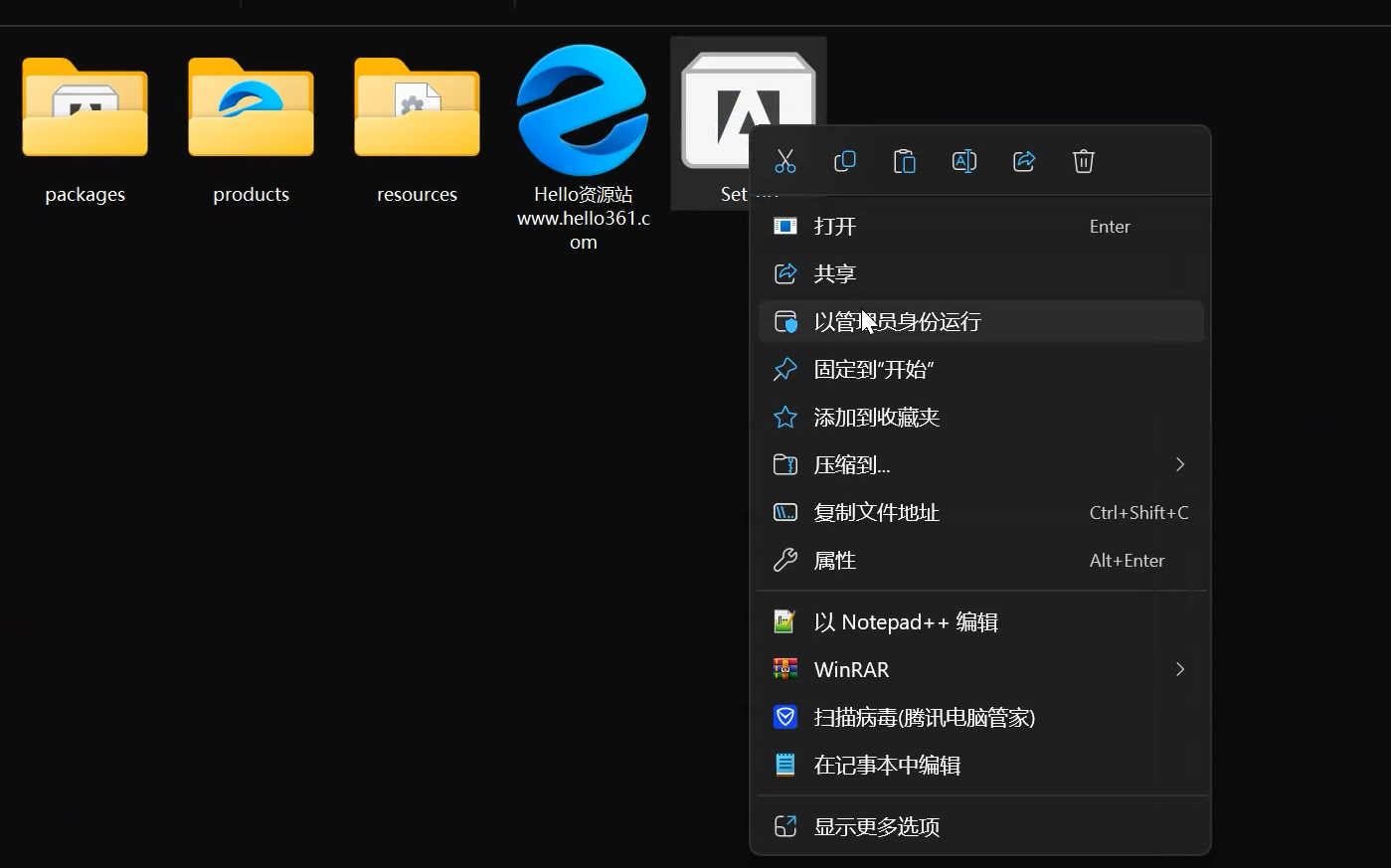Click the Rename icon in context menu
Screen dimensions: 1391x868
click(964, 161)
